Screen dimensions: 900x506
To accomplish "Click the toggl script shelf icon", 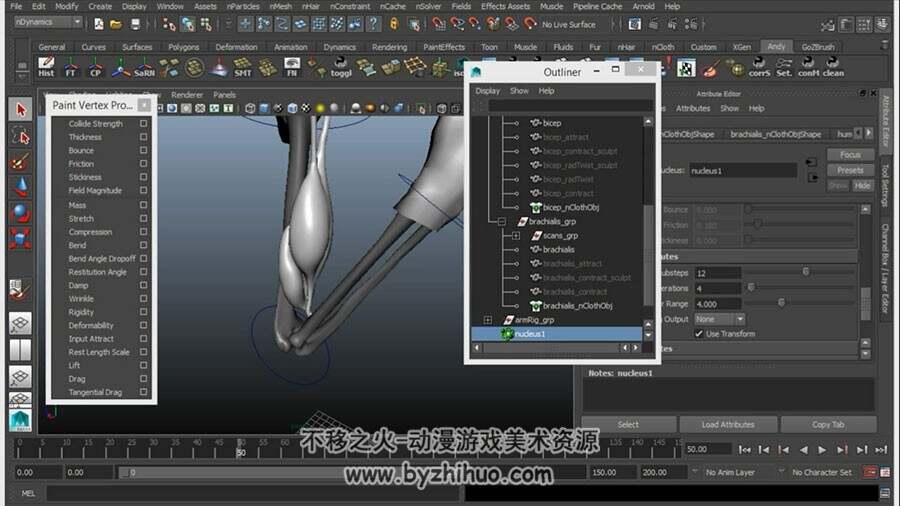I will coord(341,67).
